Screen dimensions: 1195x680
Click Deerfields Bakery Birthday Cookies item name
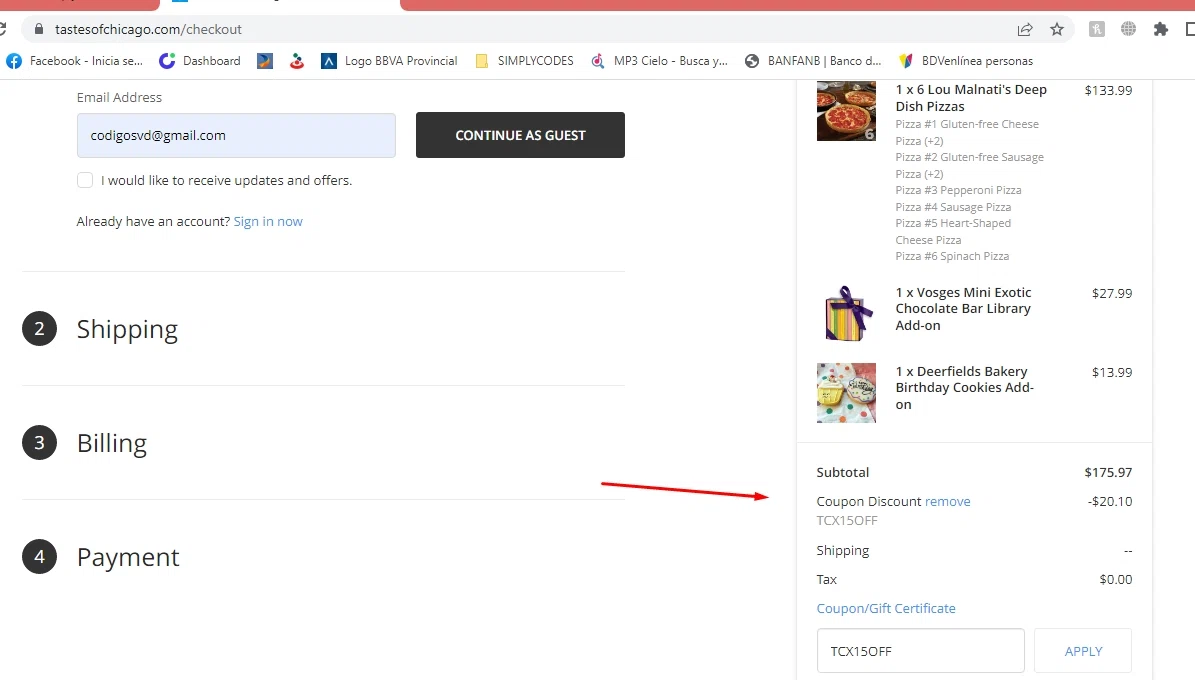point(965,388)
